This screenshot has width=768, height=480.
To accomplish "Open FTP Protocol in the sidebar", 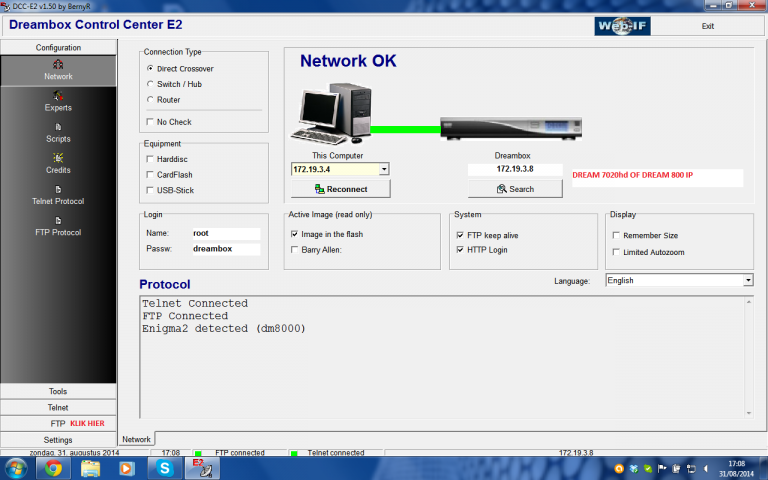I will click(58, 226).
